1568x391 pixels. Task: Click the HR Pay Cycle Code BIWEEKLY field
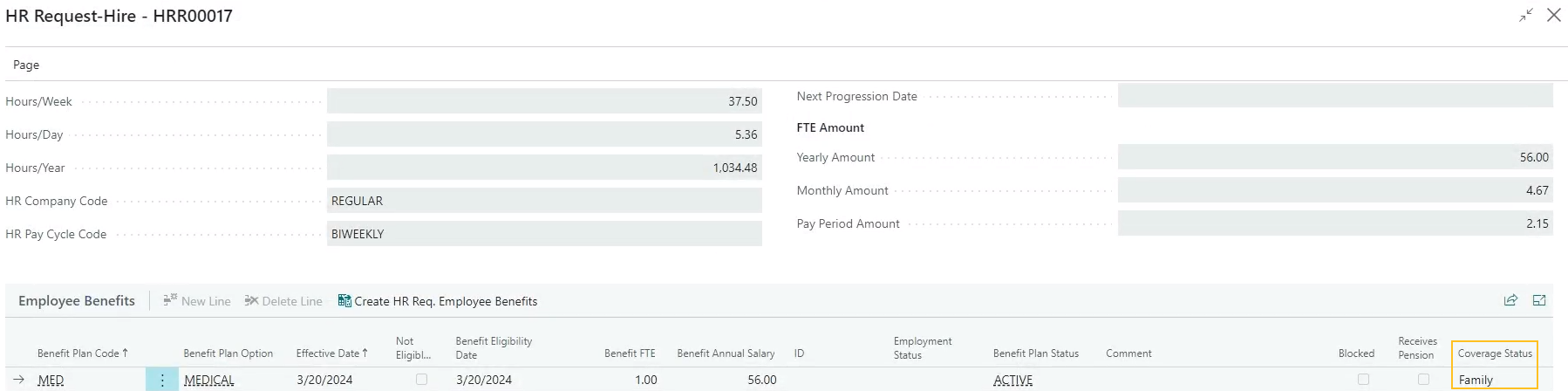(544, 234)
